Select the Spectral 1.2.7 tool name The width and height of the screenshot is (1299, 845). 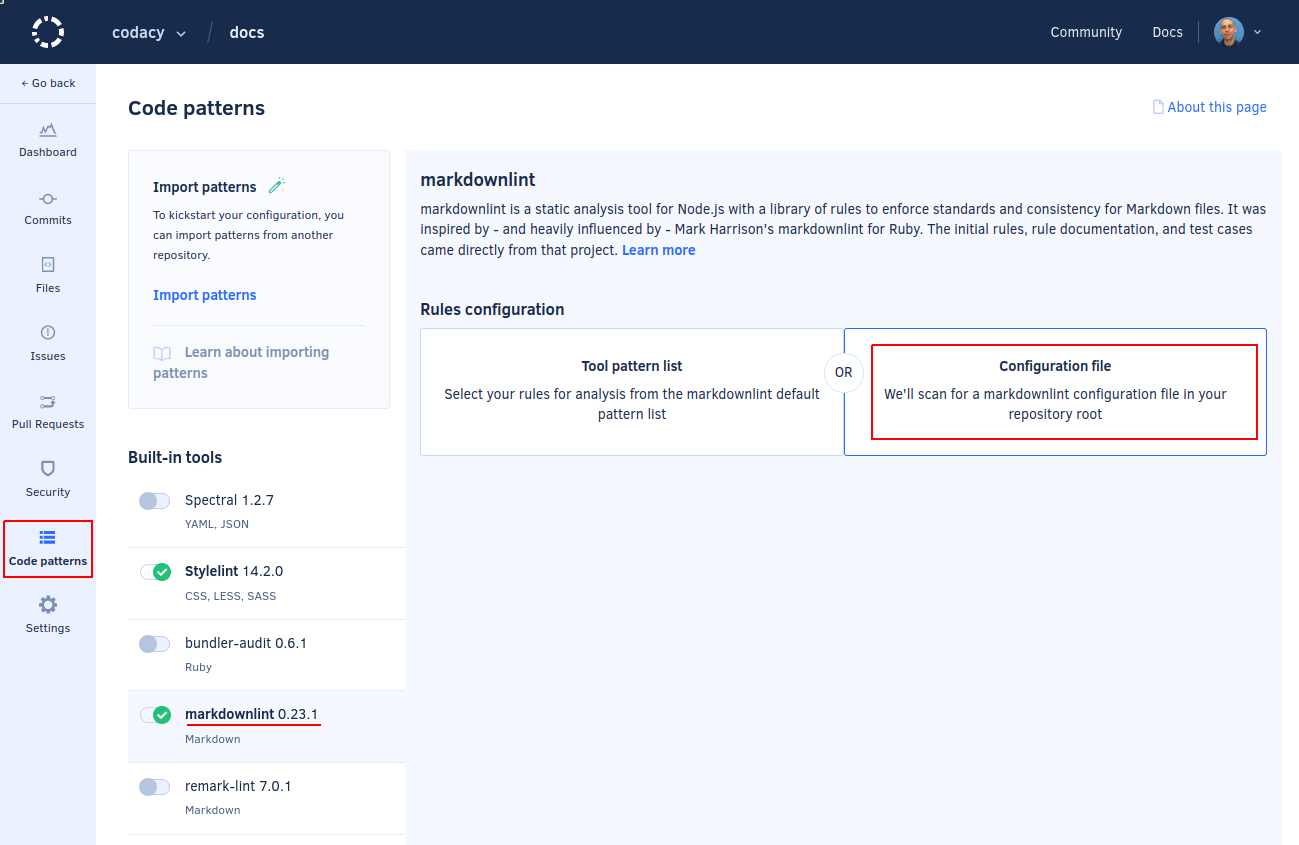point(229,500)
